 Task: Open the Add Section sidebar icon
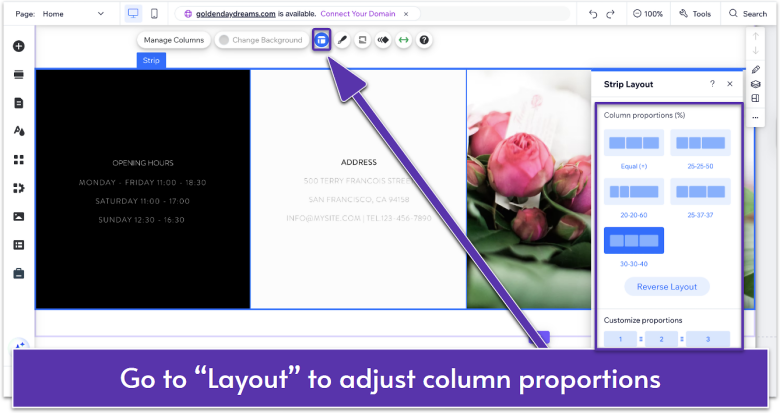(x=18, y=75)
